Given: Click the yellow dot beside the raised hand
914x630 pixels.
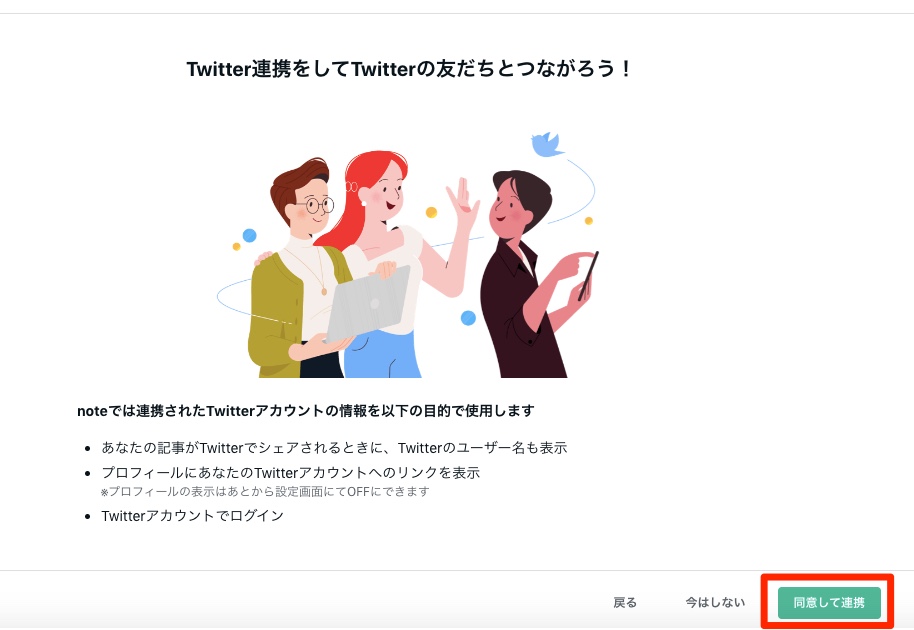Looking at the screenshot, I should click(431, 212).
